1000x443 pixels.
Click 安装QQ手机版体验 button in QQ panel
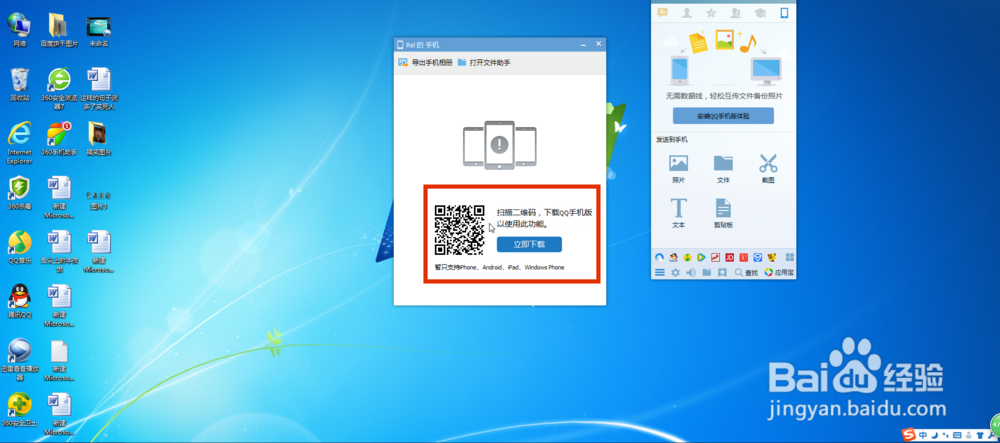pos(723,116)
